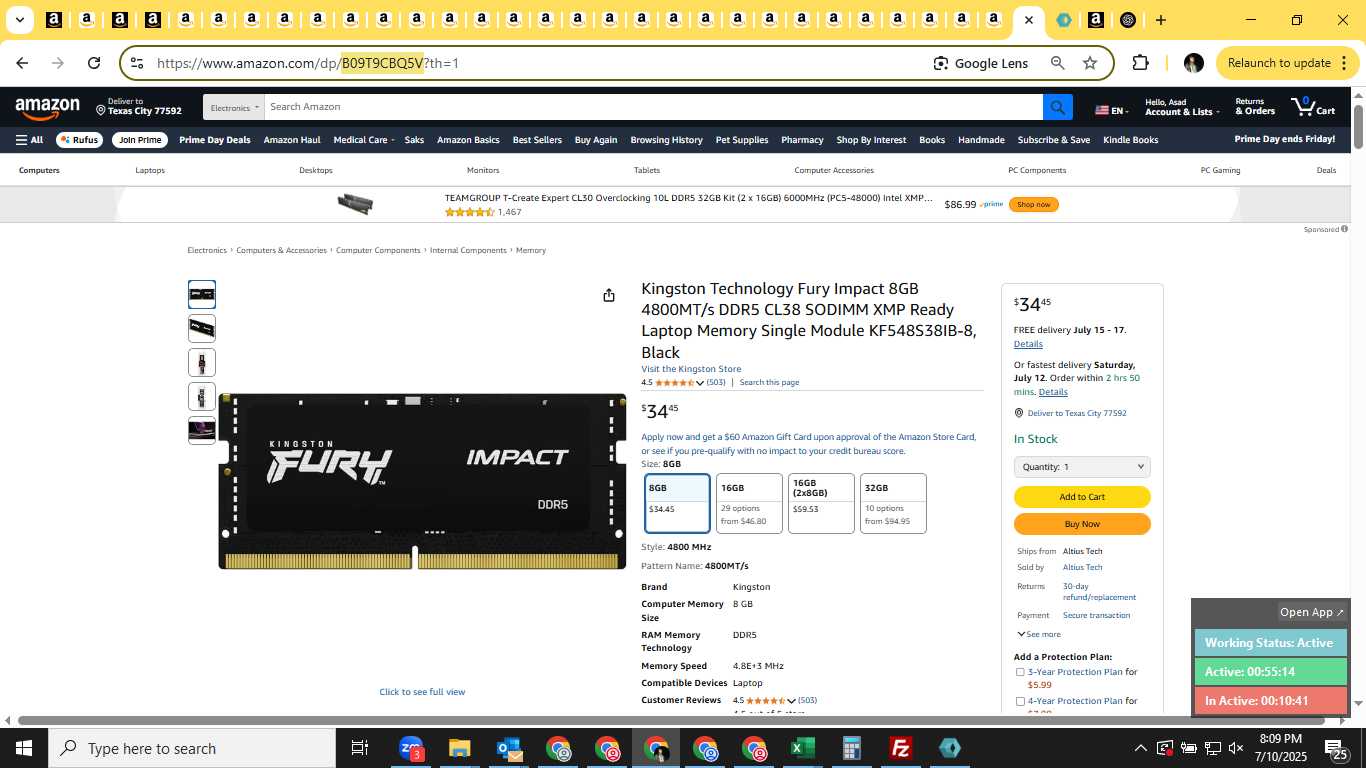1366x768 pixels.
Task: Click to see full view link
Action: click(x=422, y=692)
